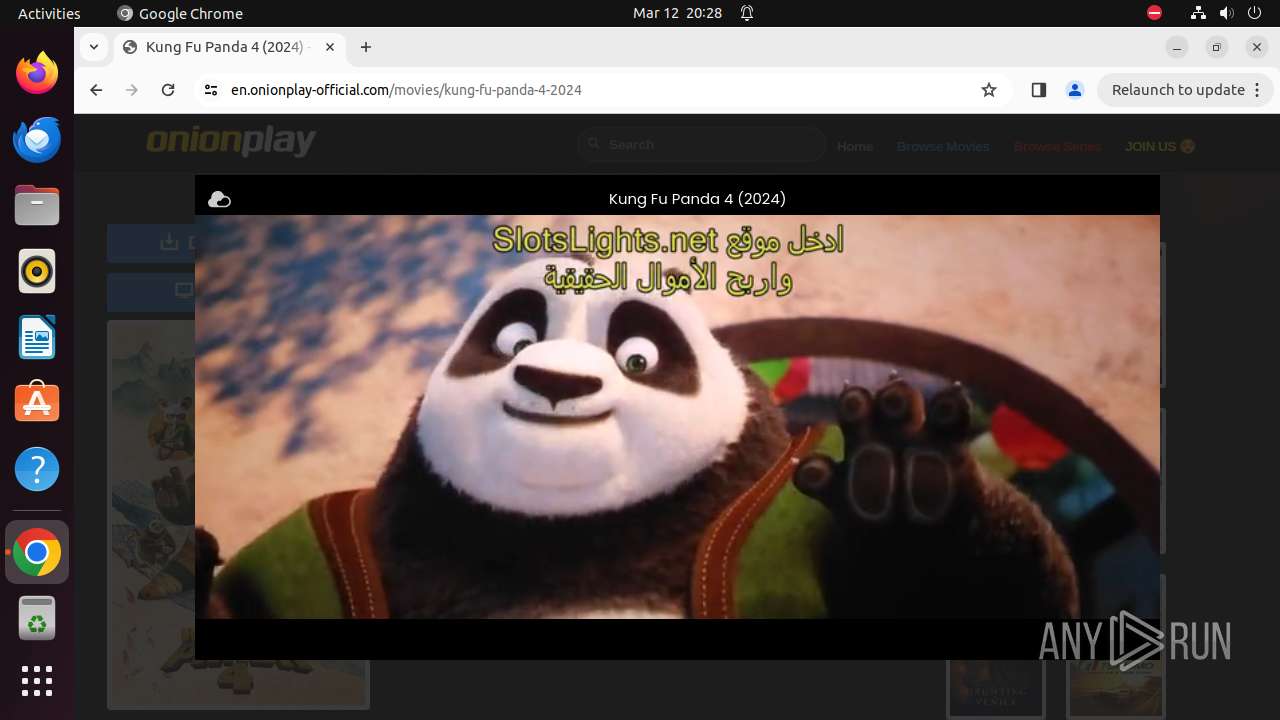This screenshot has width=1280, height=720.
Task: Click the notification bell icon
Action: [747, 13]
